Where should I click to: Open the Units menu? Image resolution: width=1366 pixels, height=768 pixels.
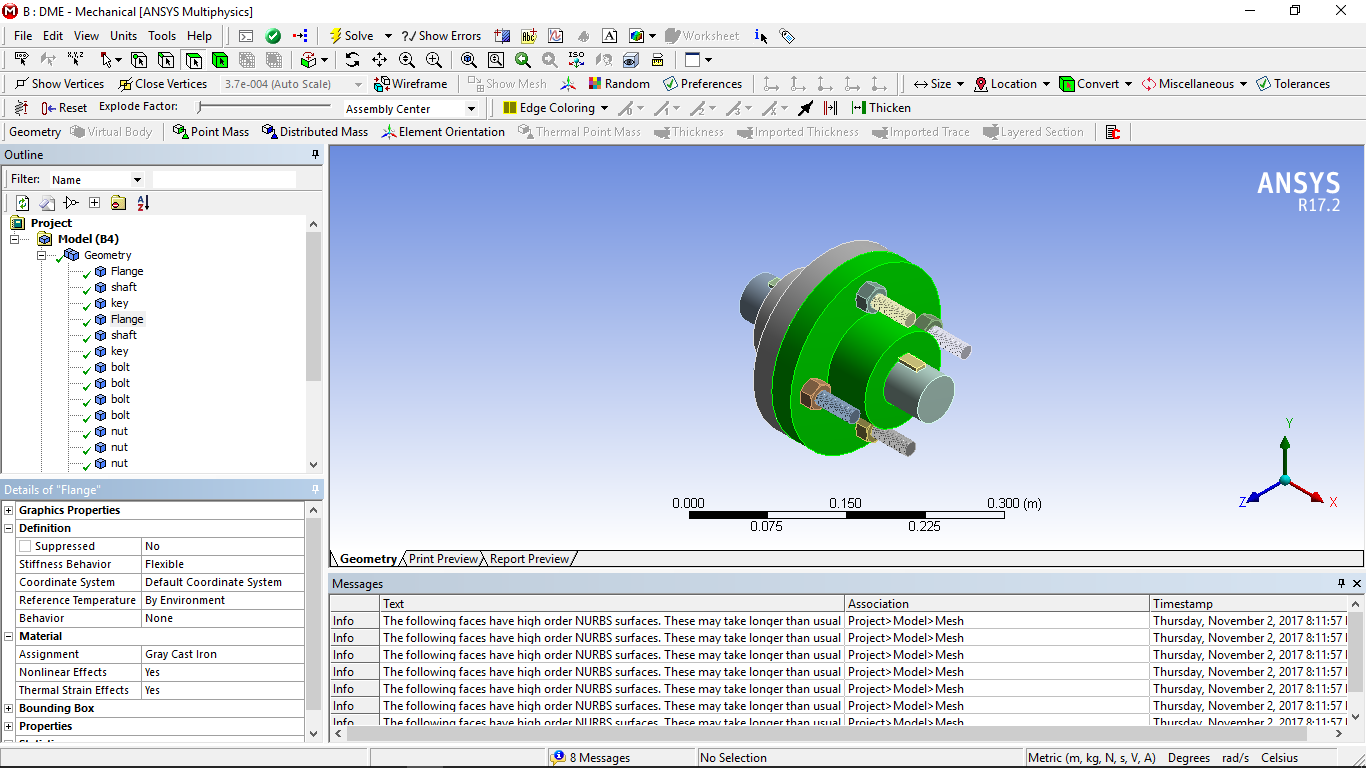click(x=124, y=36)
